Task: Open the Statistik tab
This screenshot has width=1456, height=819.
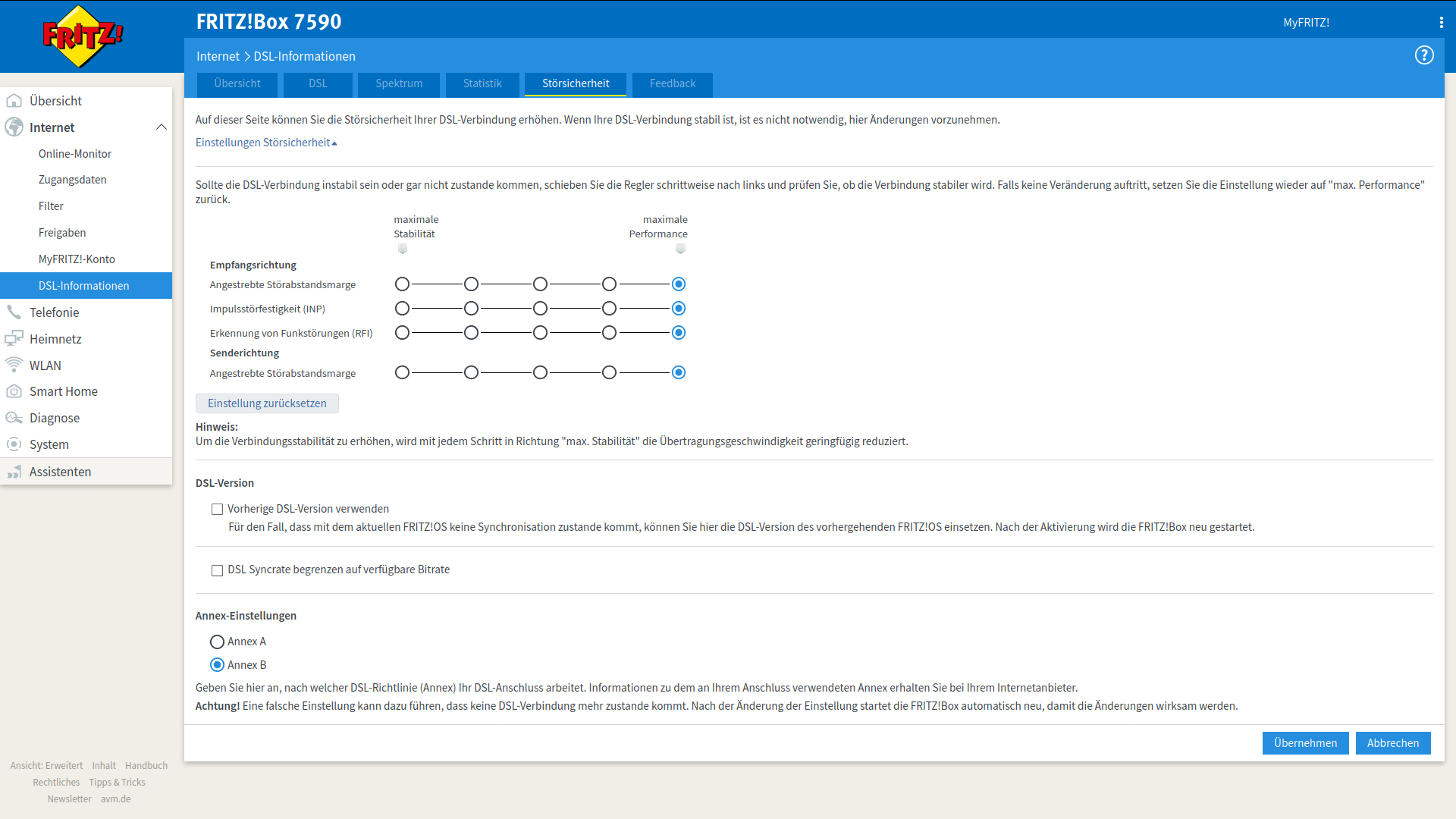Action: 482,83
